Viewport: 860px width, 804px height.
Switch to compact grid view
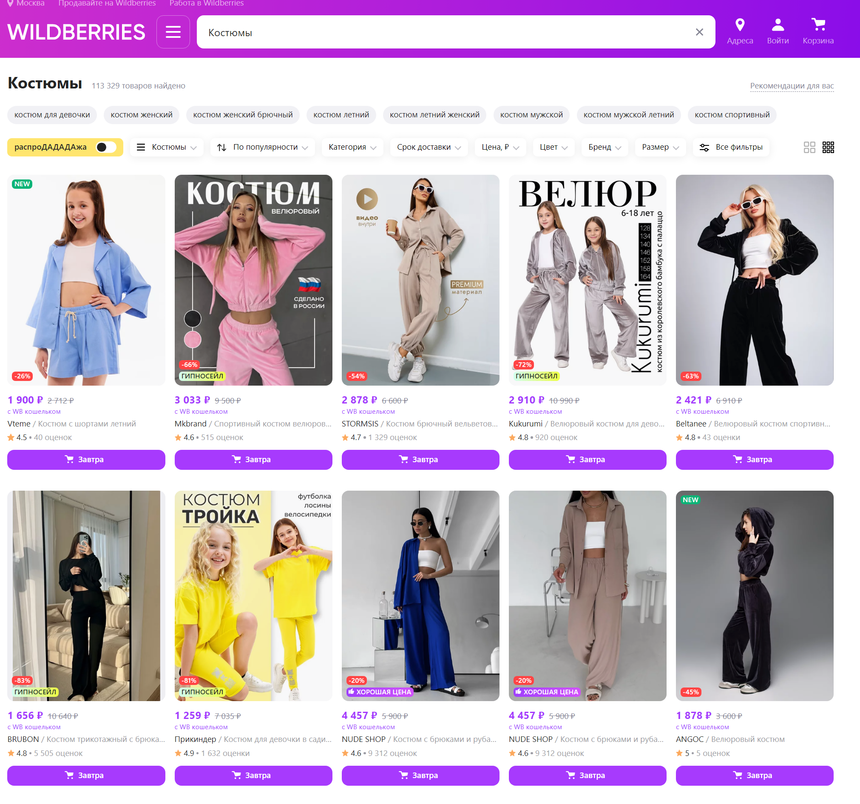tap(828, 147)
